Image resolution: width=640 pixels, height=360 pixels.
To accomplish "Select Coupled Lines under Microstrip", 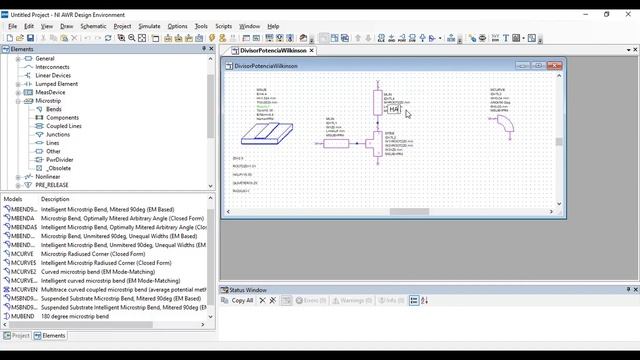I will point(64,126).
